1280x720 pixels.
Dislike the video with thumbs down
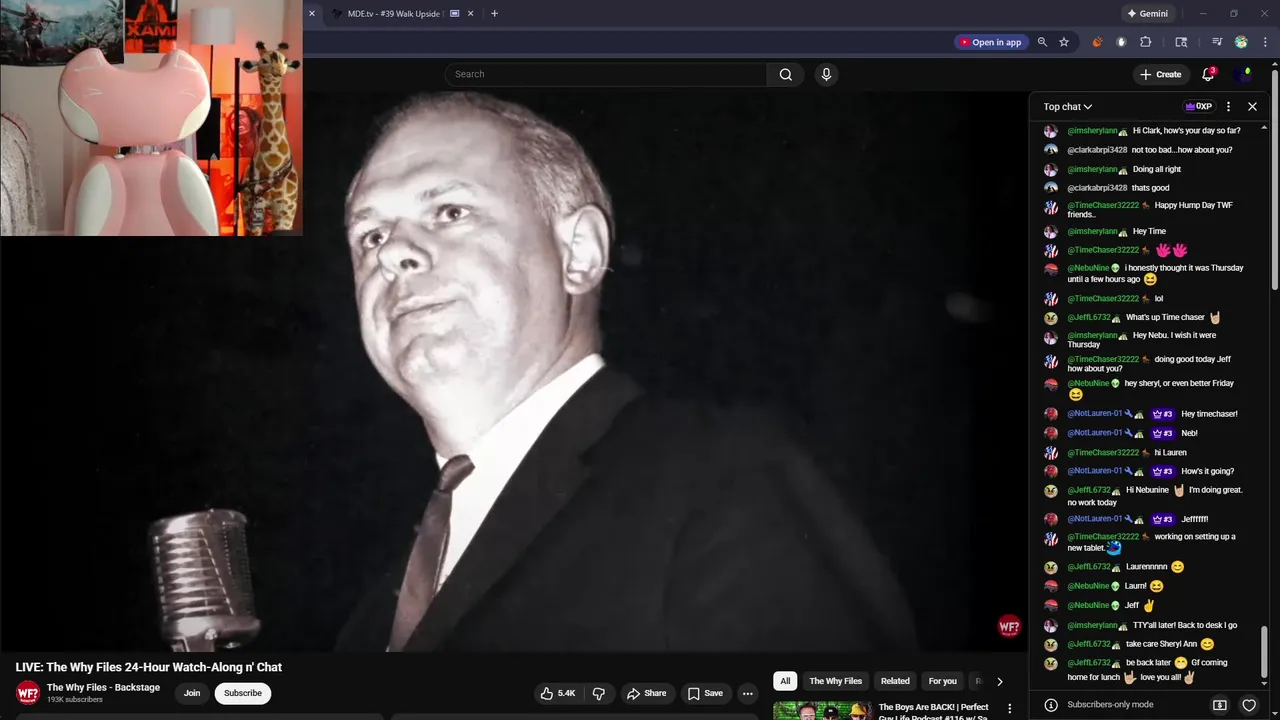click(x=599, y=693)
